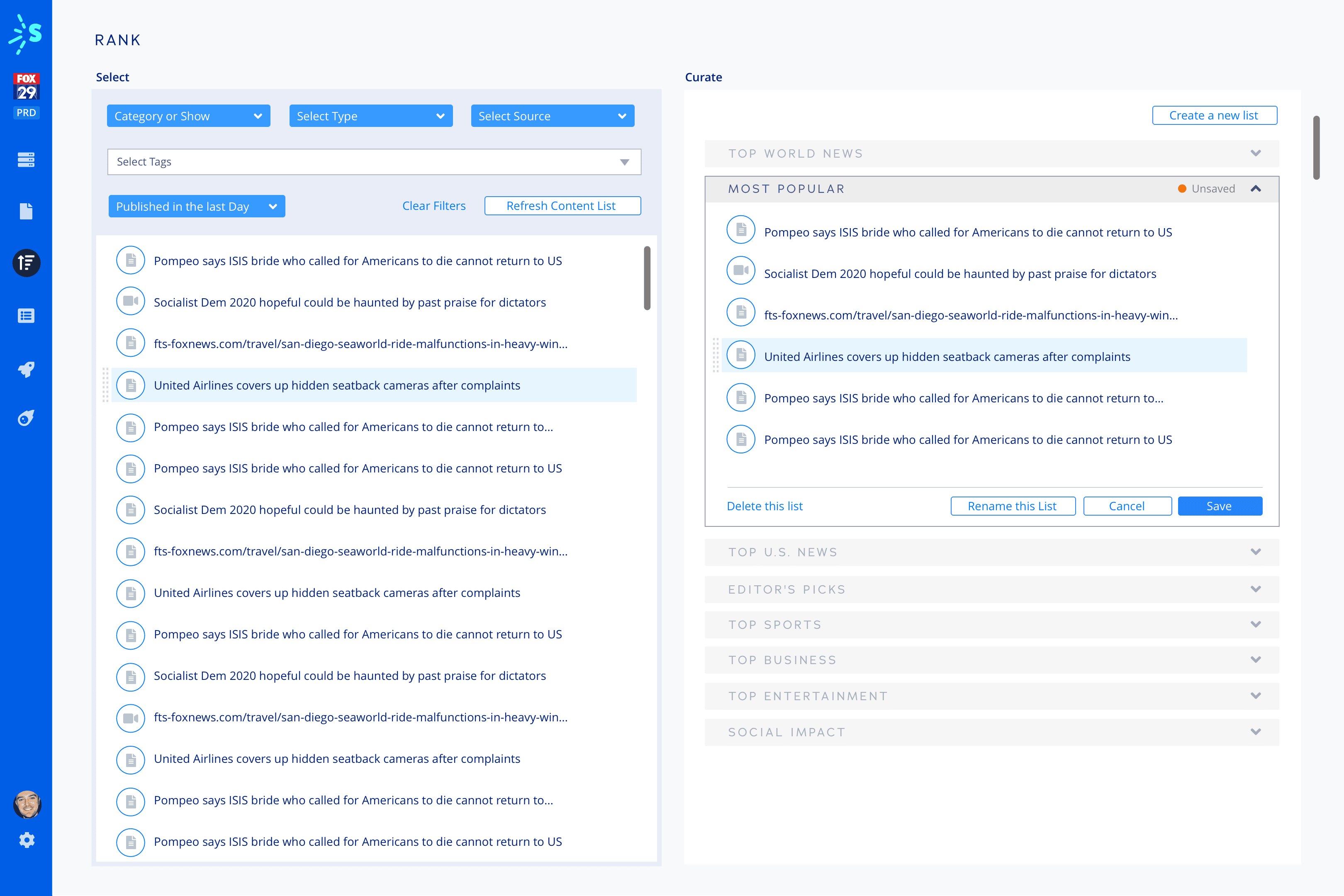Click the Clear Filters link
The width and height of the screenshot is (1344, 896).
click(x=434, y=206)
